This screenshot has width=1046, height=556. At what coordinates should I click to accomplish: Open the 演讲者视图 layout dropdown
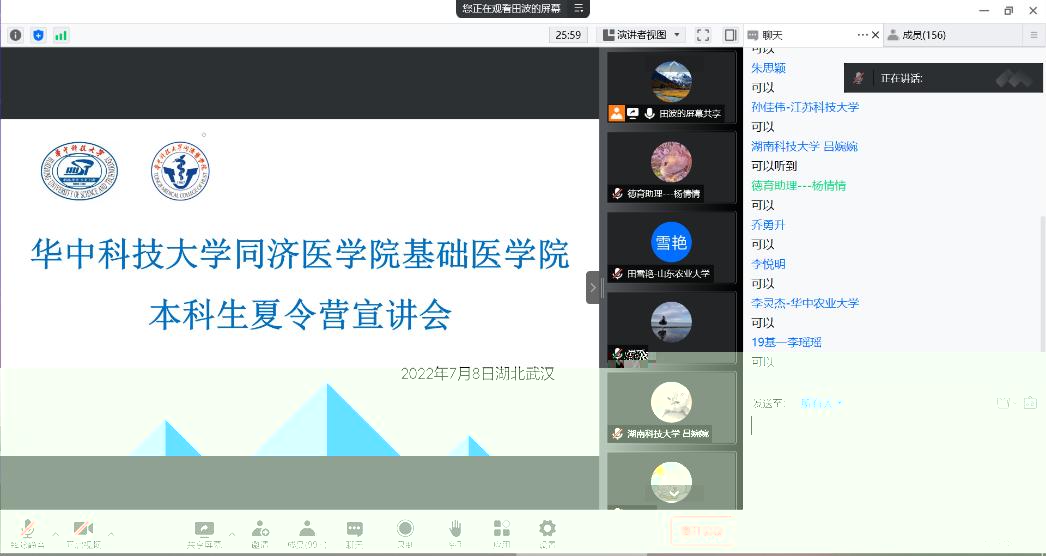(x=641, y=35)
